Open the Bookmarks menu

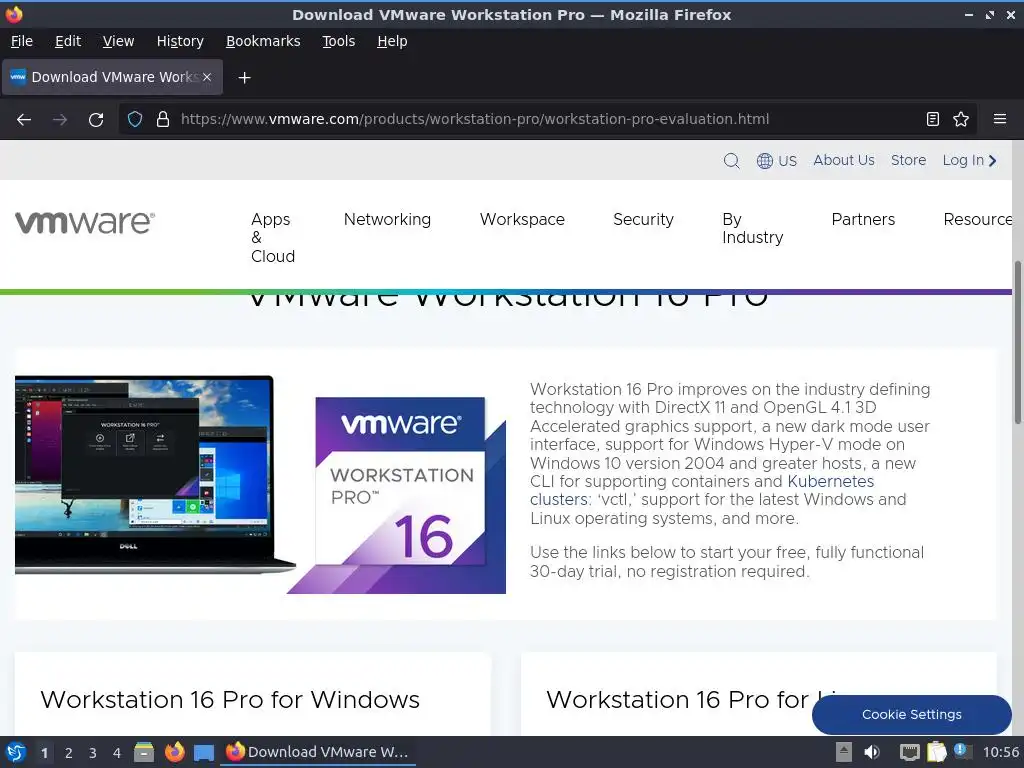(263, 41)
